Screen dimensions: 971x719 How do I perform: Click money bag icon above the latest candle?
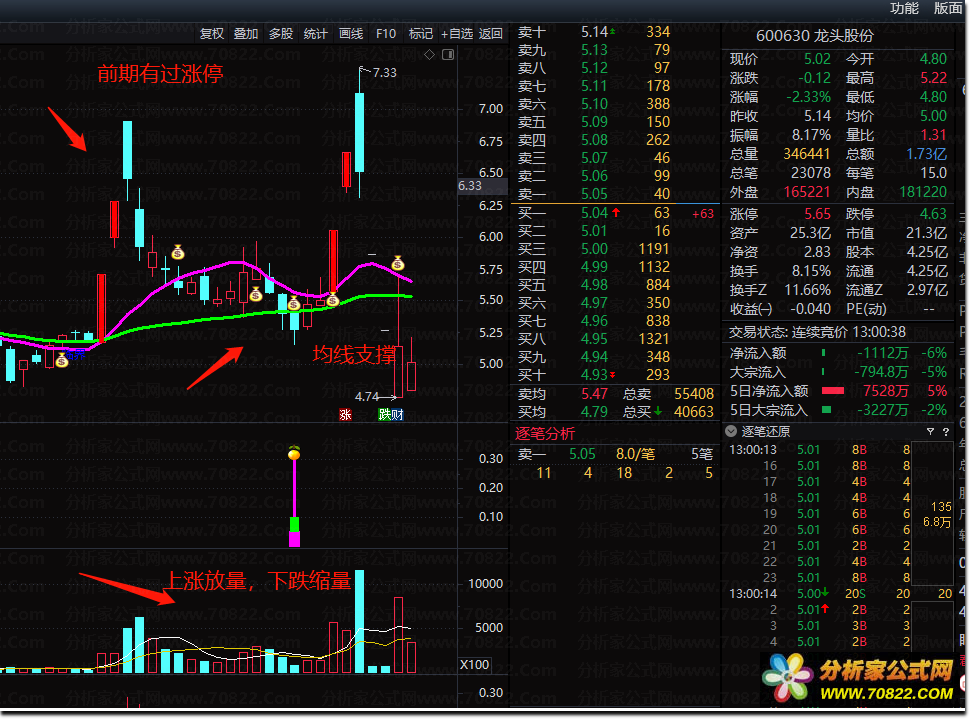398,263
